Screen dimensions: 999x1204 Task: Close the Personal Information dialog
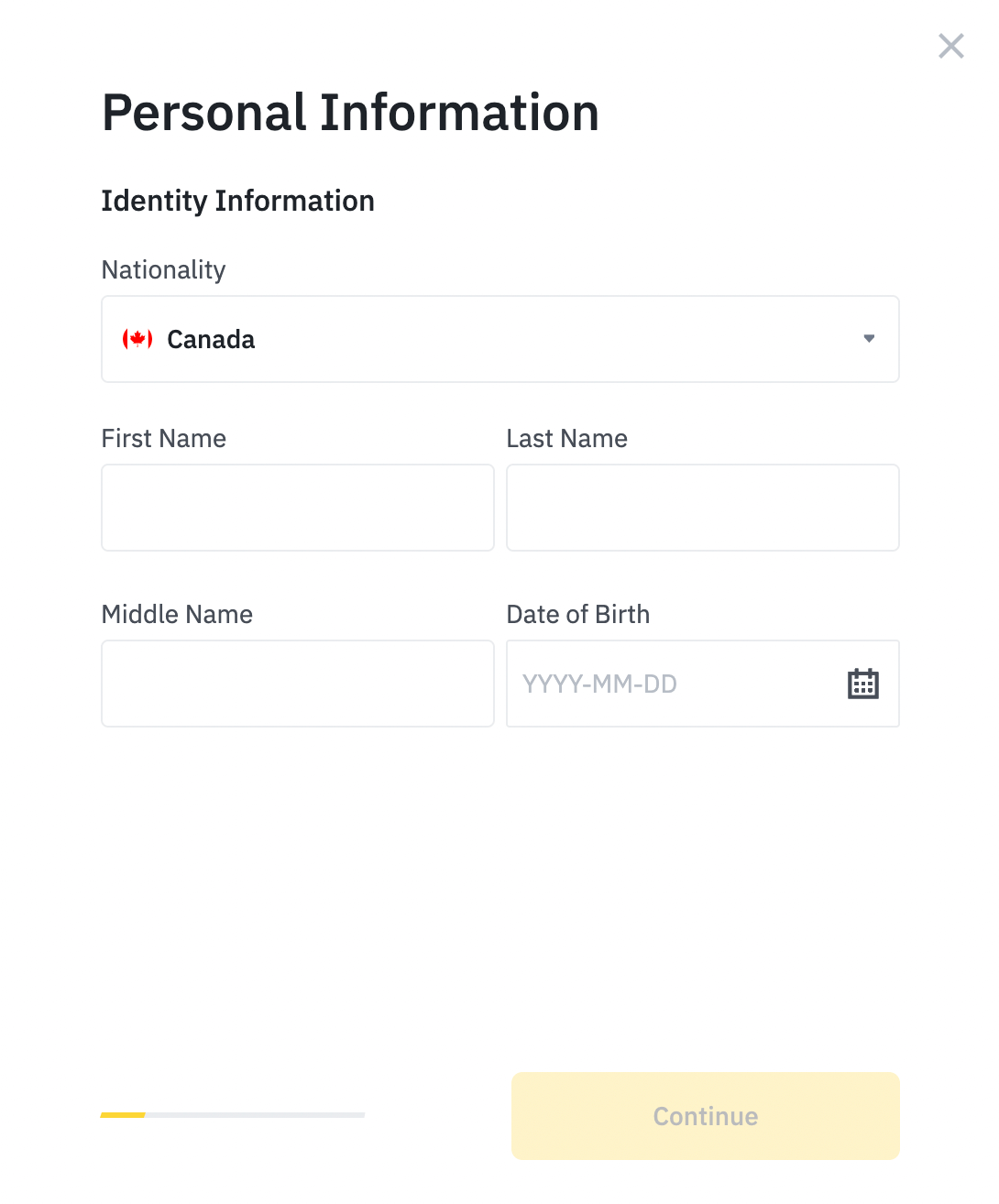(950, 46)
